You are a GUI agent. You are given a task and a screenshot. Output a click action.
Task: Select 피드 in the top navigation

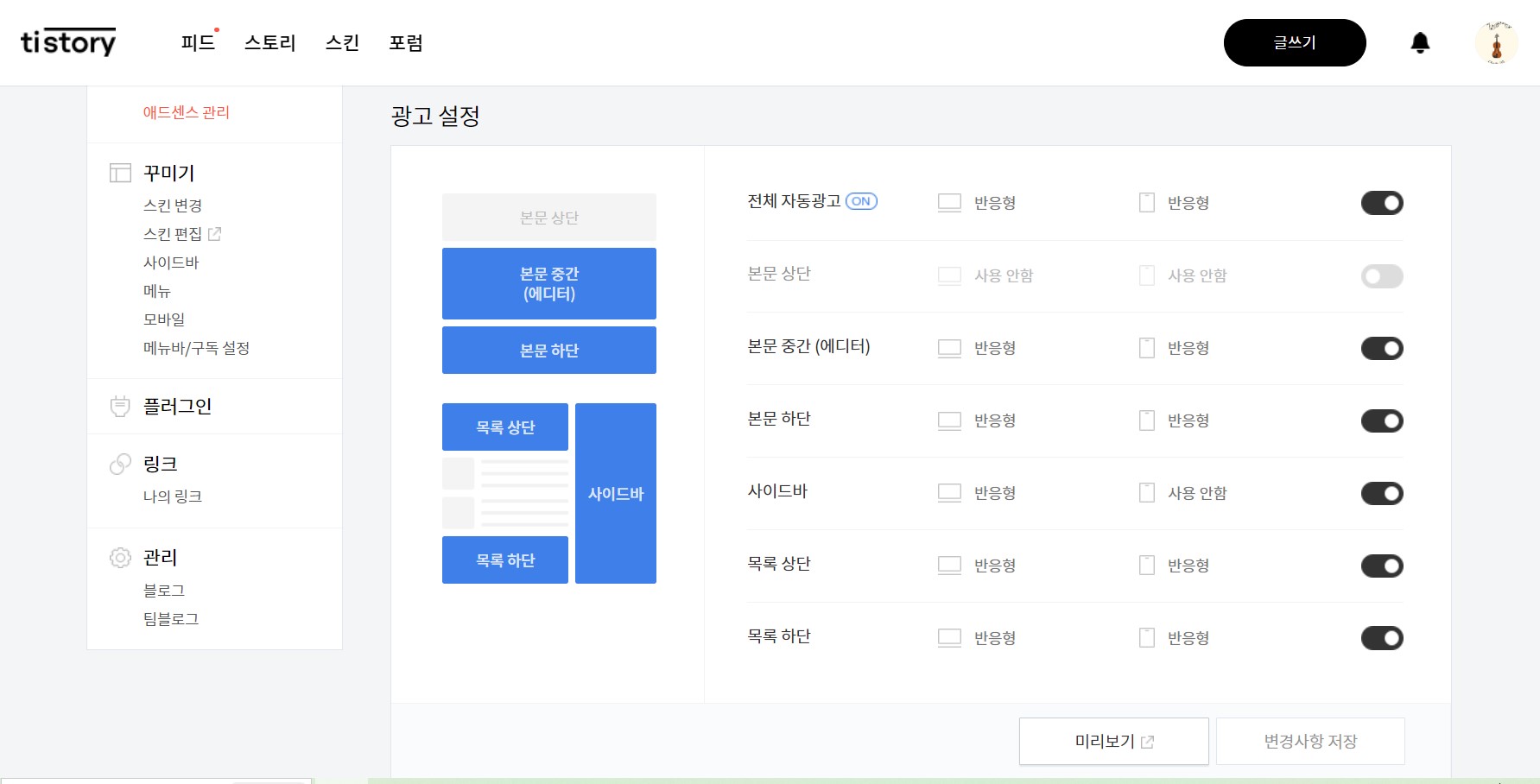coord(197,43)
